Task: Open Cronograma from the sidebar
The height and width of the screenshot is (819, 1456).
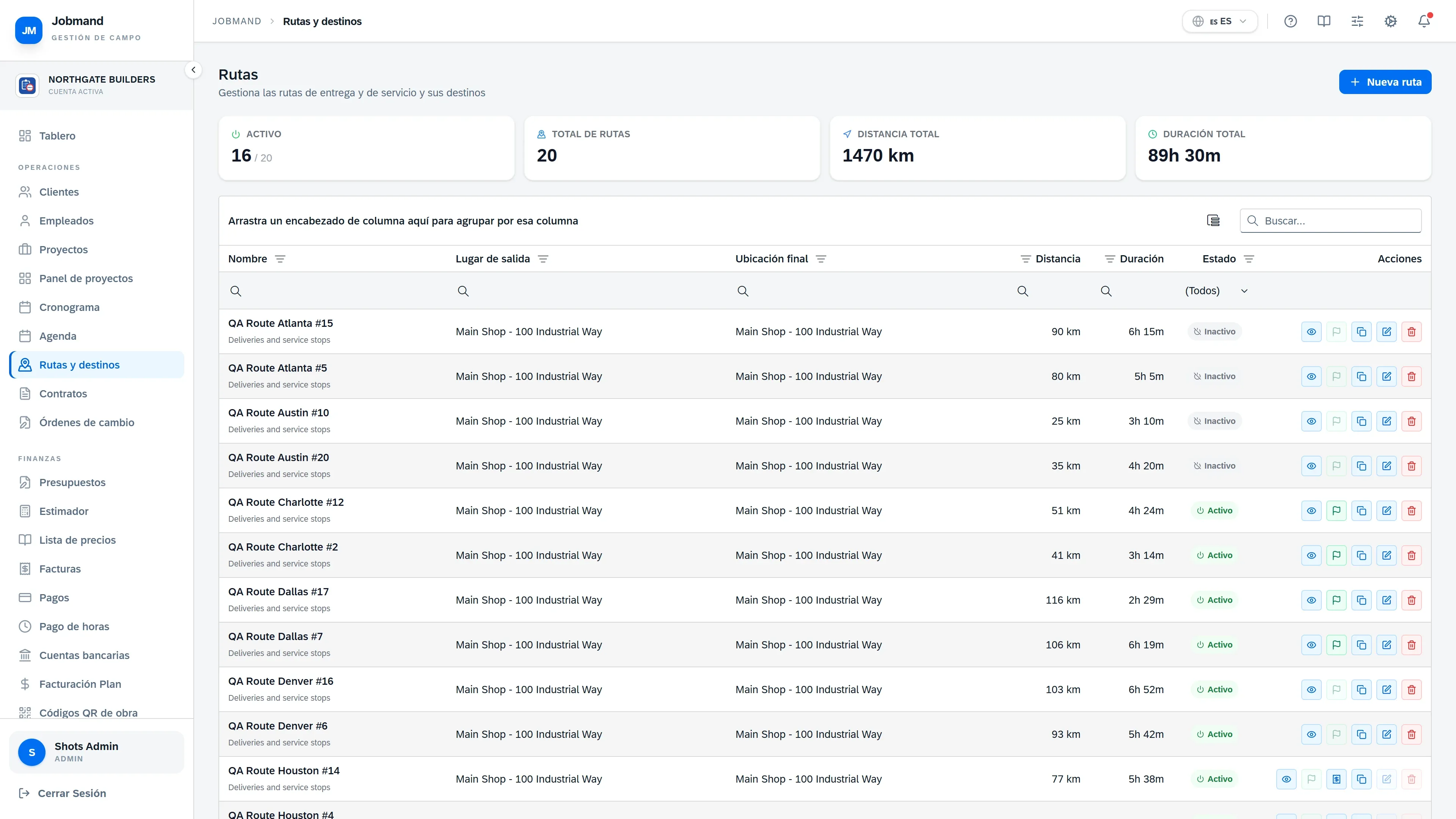Action: tap(97, 308)
